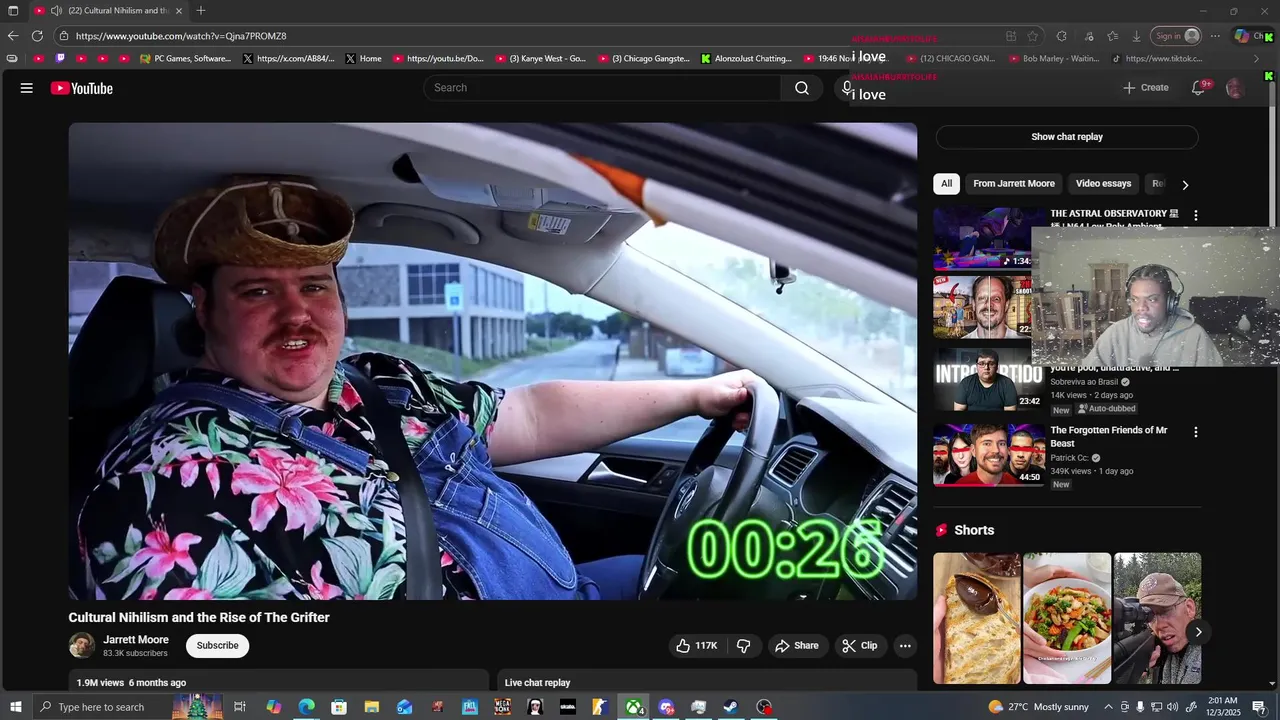Click the browser address bar URL

pos(181,36)
